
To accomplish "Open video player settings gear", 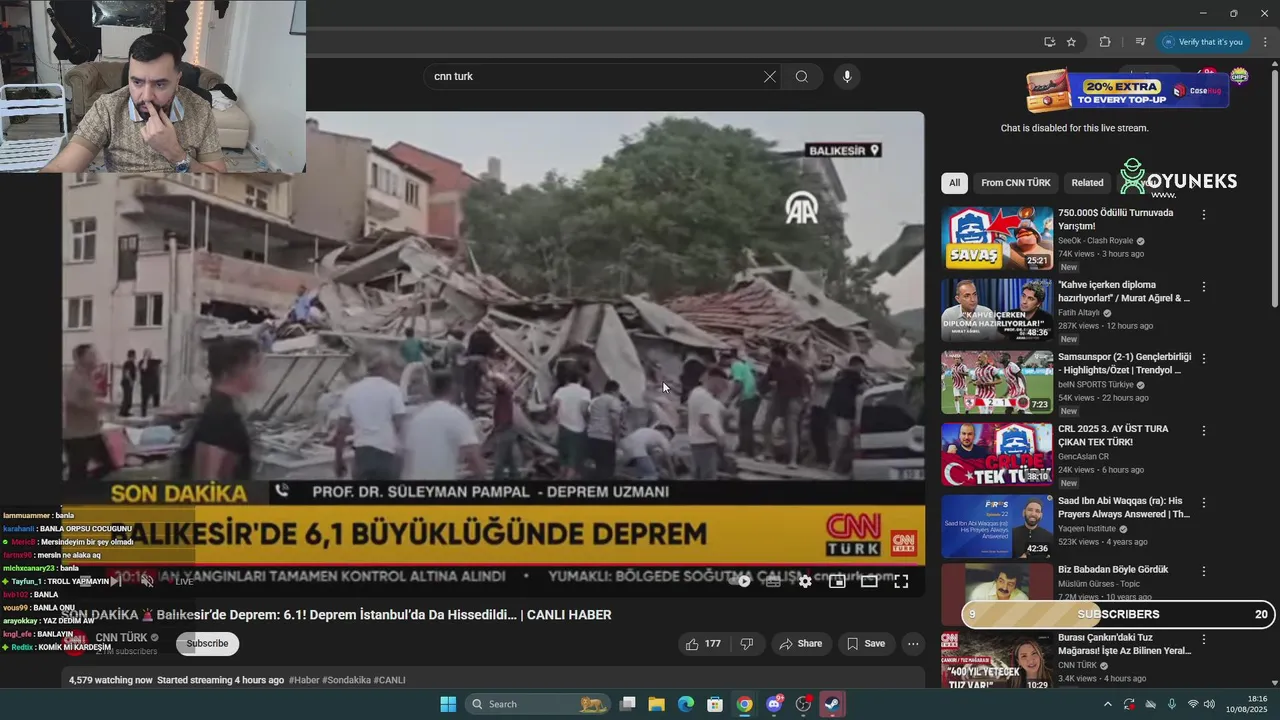I will (x=805, y=581).
